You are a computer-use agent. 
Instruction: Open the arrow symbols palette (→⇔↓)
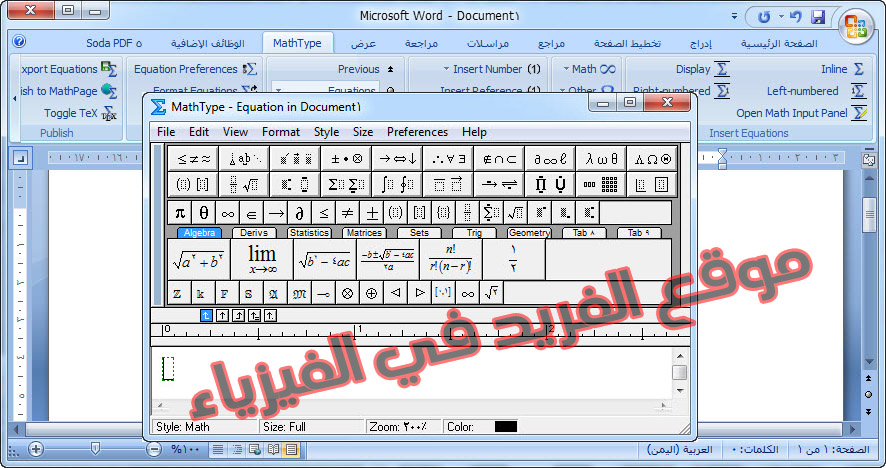397,159
